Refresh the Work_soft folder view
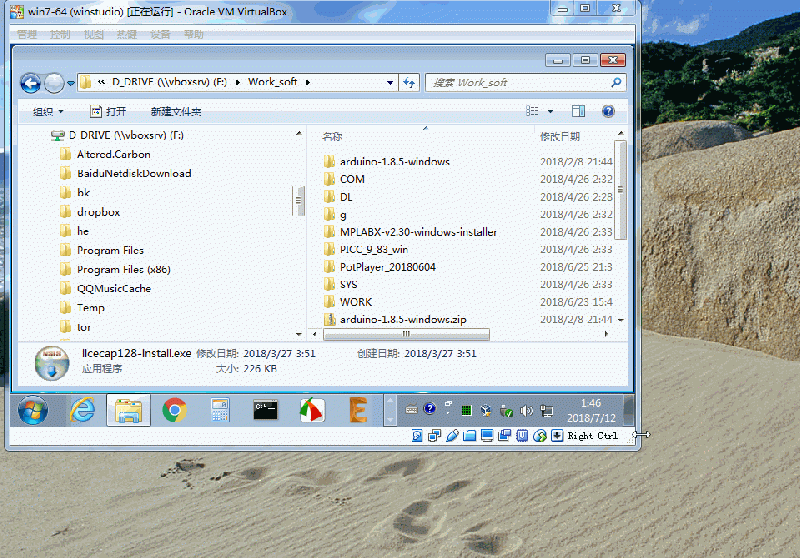 [x=409, y=83]
